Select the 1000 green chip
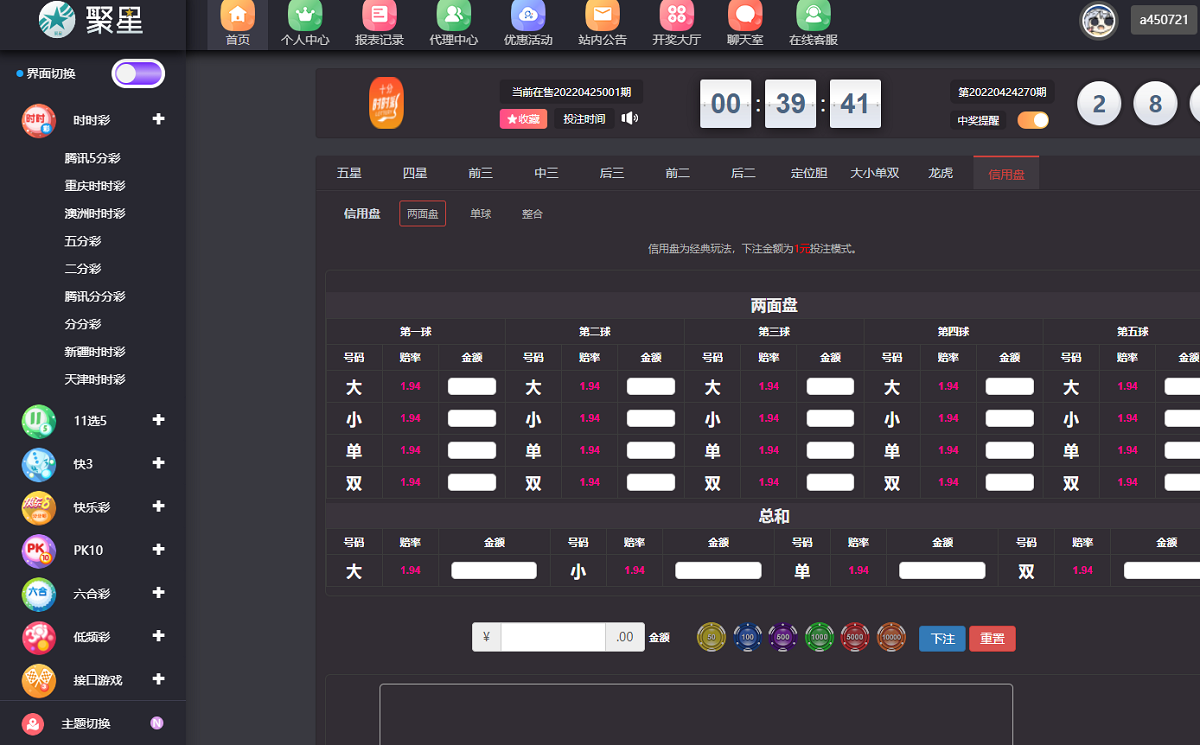Image resolution: width=1200 pixels, height=745 pixels. (x=819, y=637)
